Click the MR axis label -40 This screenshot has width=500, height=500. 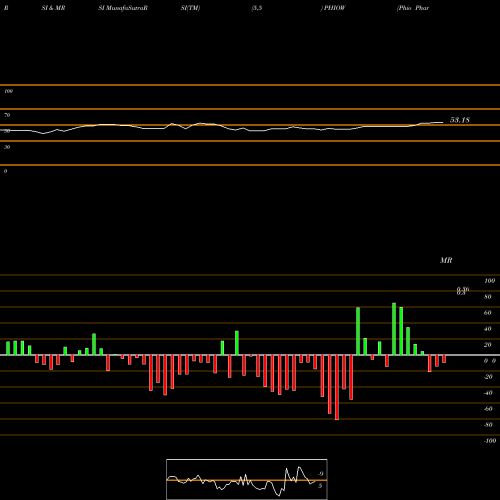(x=488, y=393)
